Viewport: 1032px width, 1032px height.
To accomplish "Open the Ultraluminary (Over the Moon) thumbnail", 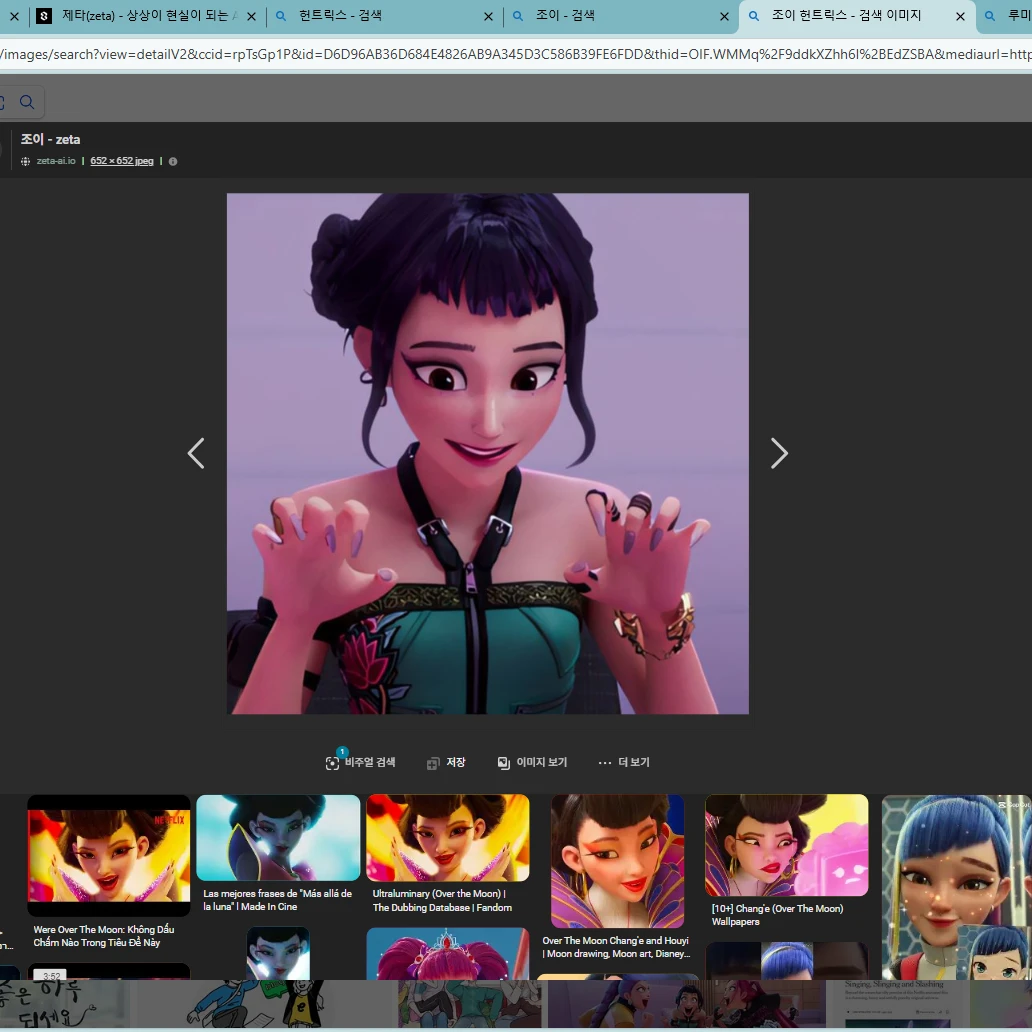I will pyautogui.click(x=448, y=837).
